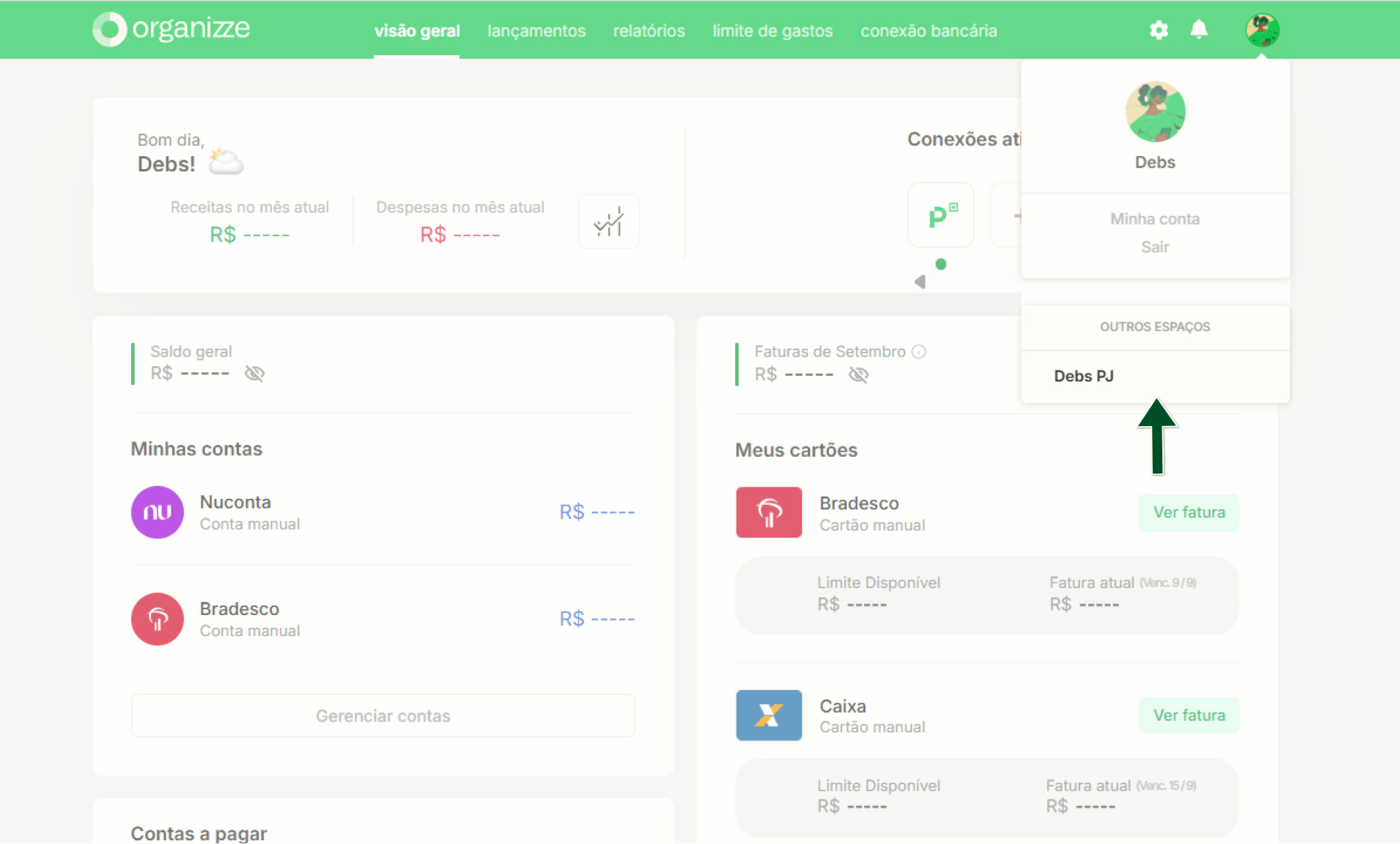The image size is (1400, 844).
Task: Toggle Saldo geral visibility eye
Action: pos(254,373)
